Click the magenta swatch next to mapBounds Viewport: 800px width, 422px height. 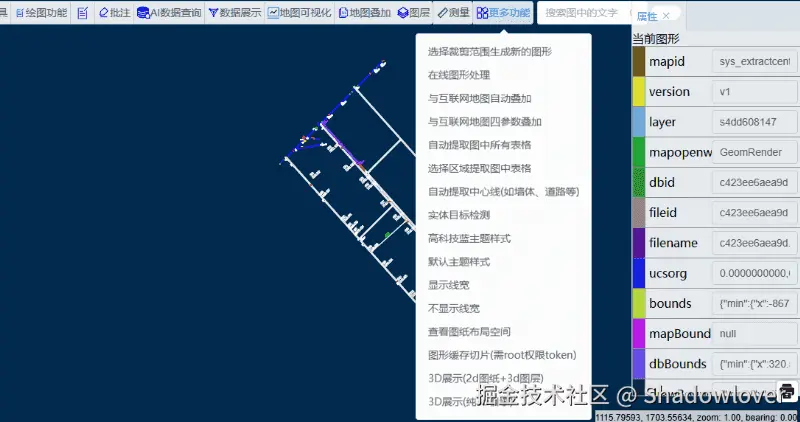639,334
